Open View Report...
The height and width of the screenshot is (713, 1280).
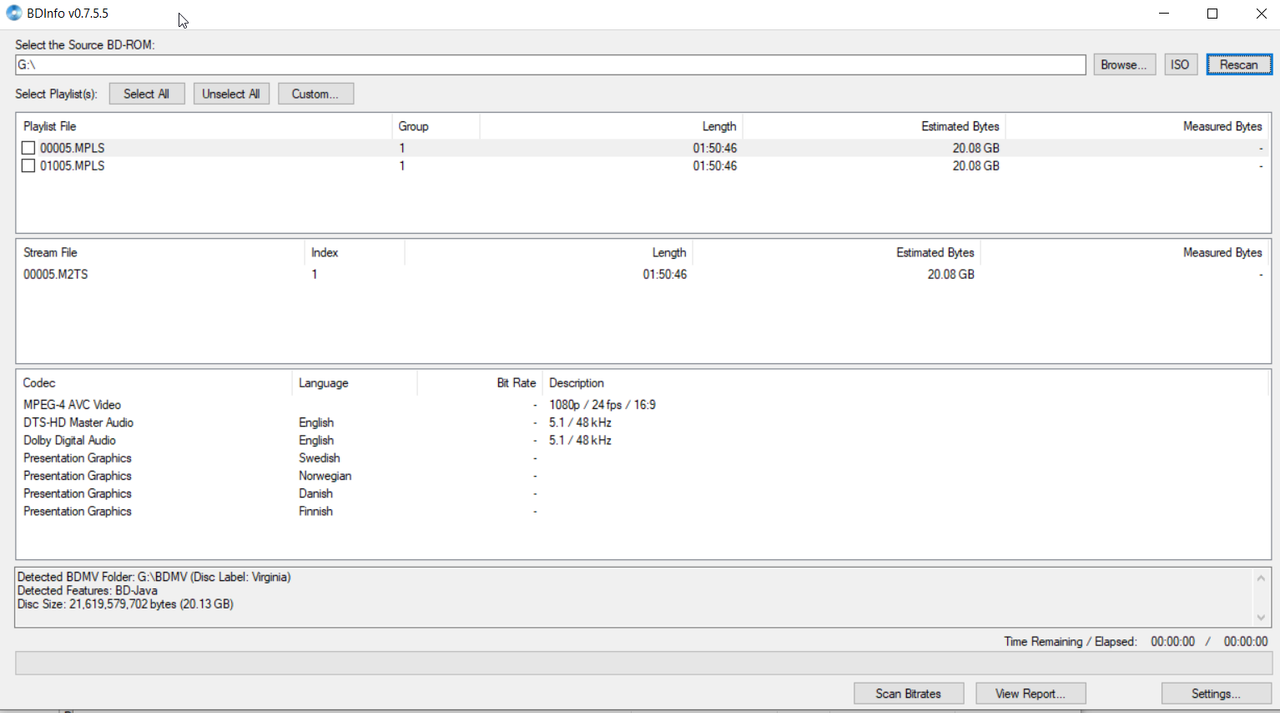[1029, 693]
